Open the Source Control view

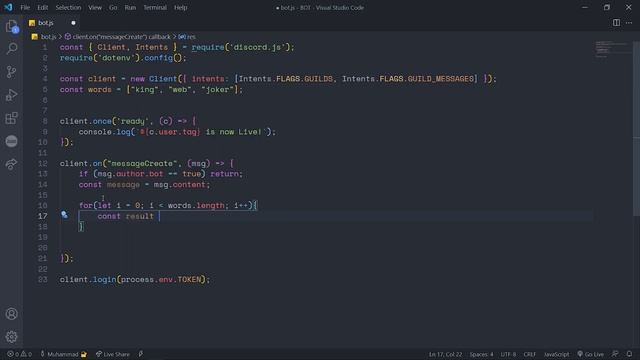coord(11,72)
